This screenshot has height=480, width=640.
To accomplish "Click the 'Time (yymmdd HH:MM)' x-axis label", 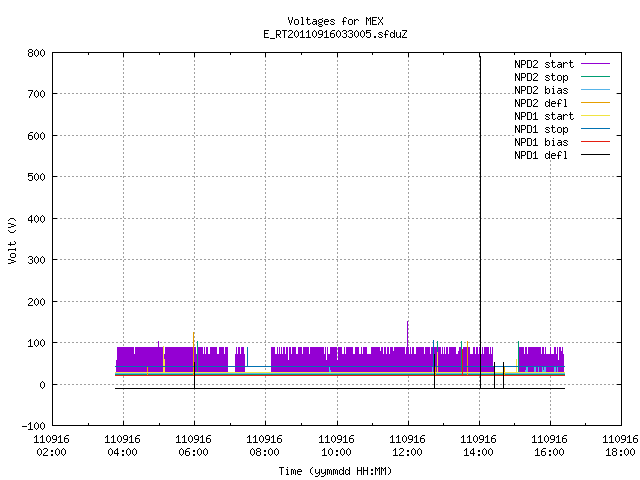I will pos(335,471).
